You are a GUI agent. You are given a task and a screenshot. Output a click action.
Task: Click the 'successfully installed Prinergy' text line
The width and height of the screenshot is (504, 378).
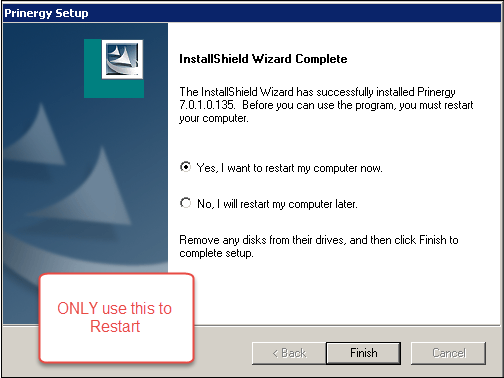coord(317,92)
